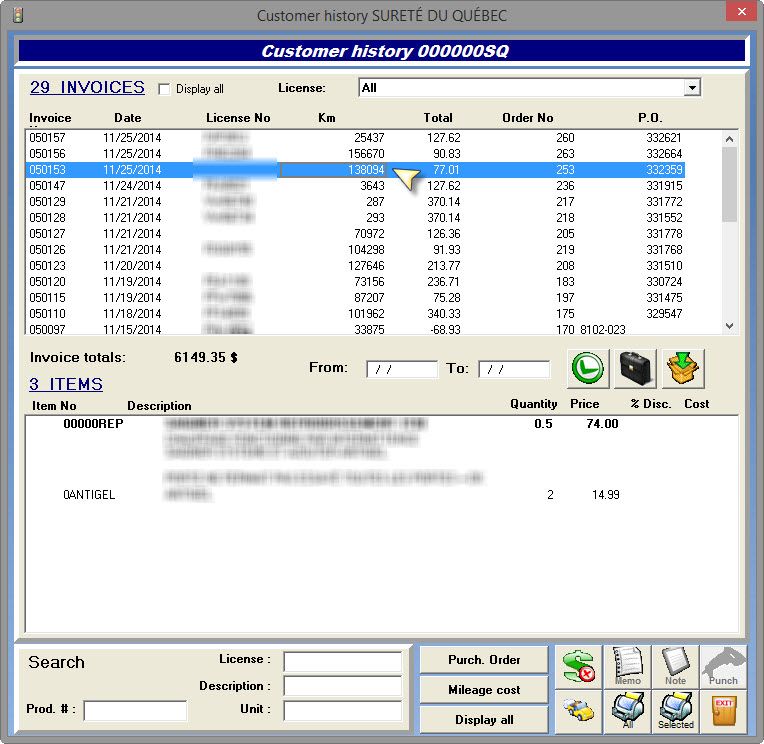
Task: Click the invoice list scrollbar thumb
Action: tap(729, 184)
